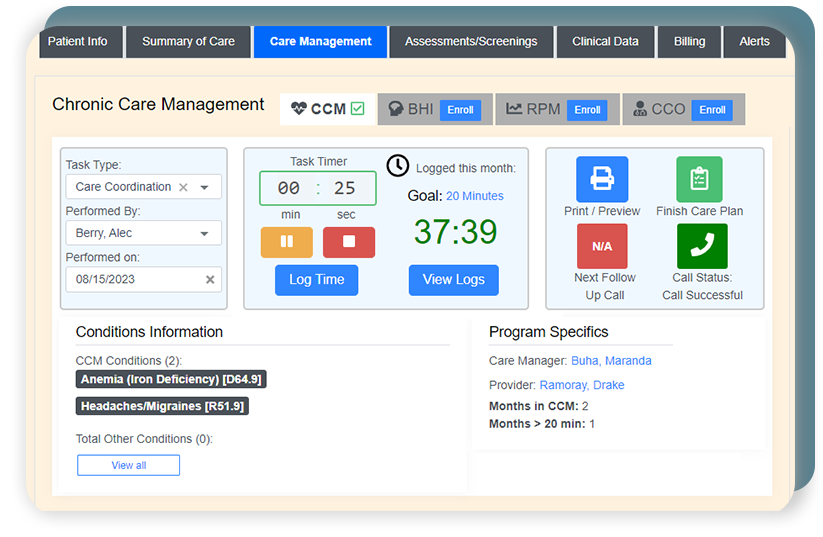
Task: Stop the task timer
Action: coord(349,242)
